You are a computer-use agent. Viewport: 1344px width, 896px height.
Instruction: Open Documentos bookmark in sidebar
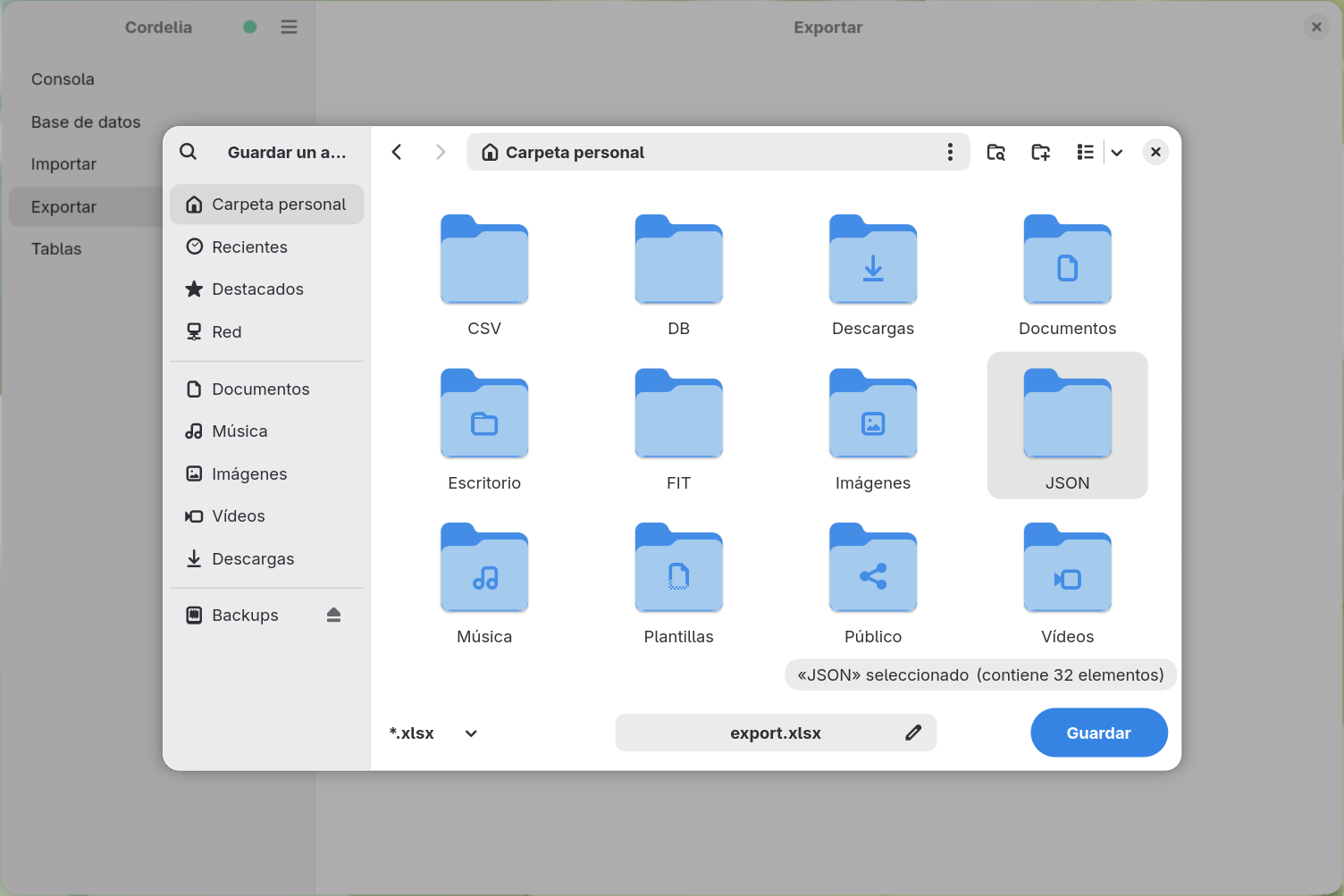266,389
